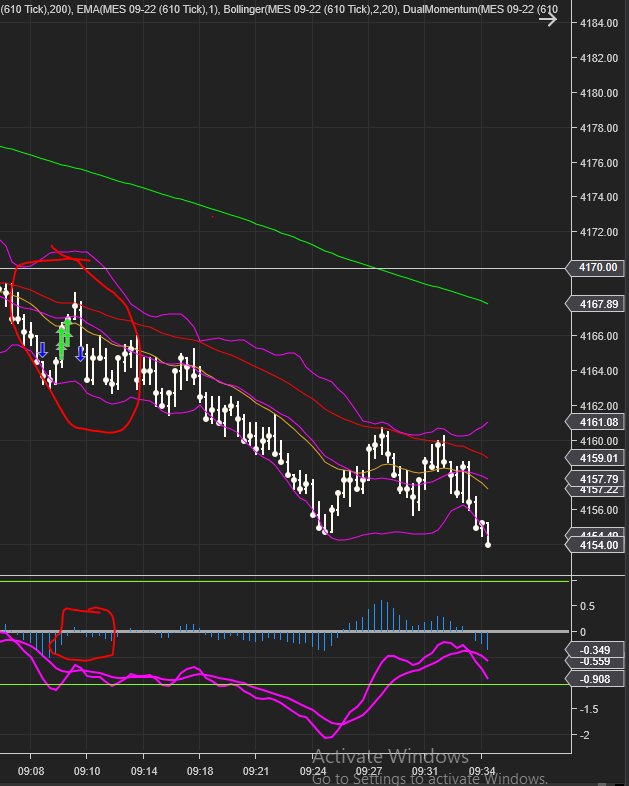
Task: Click the right arrow icon at chart top
Action: click(548, 20)
